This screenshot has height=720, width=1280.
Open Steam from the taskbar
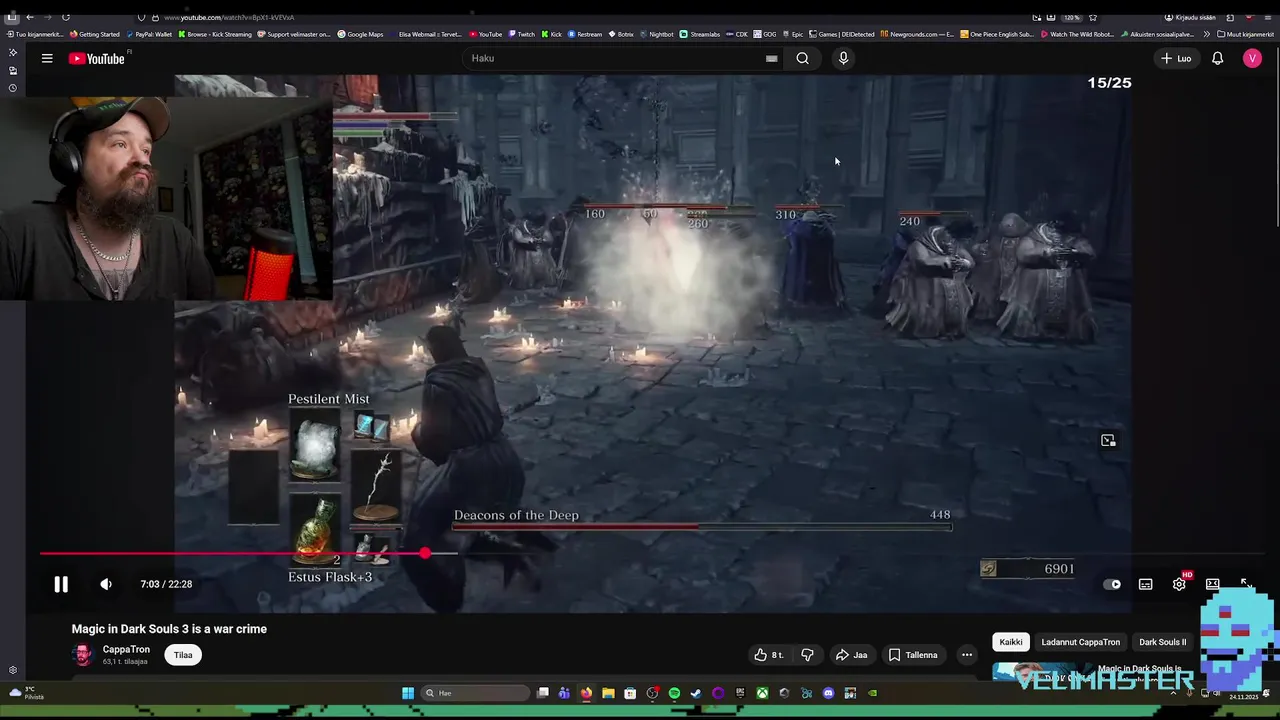696,693
